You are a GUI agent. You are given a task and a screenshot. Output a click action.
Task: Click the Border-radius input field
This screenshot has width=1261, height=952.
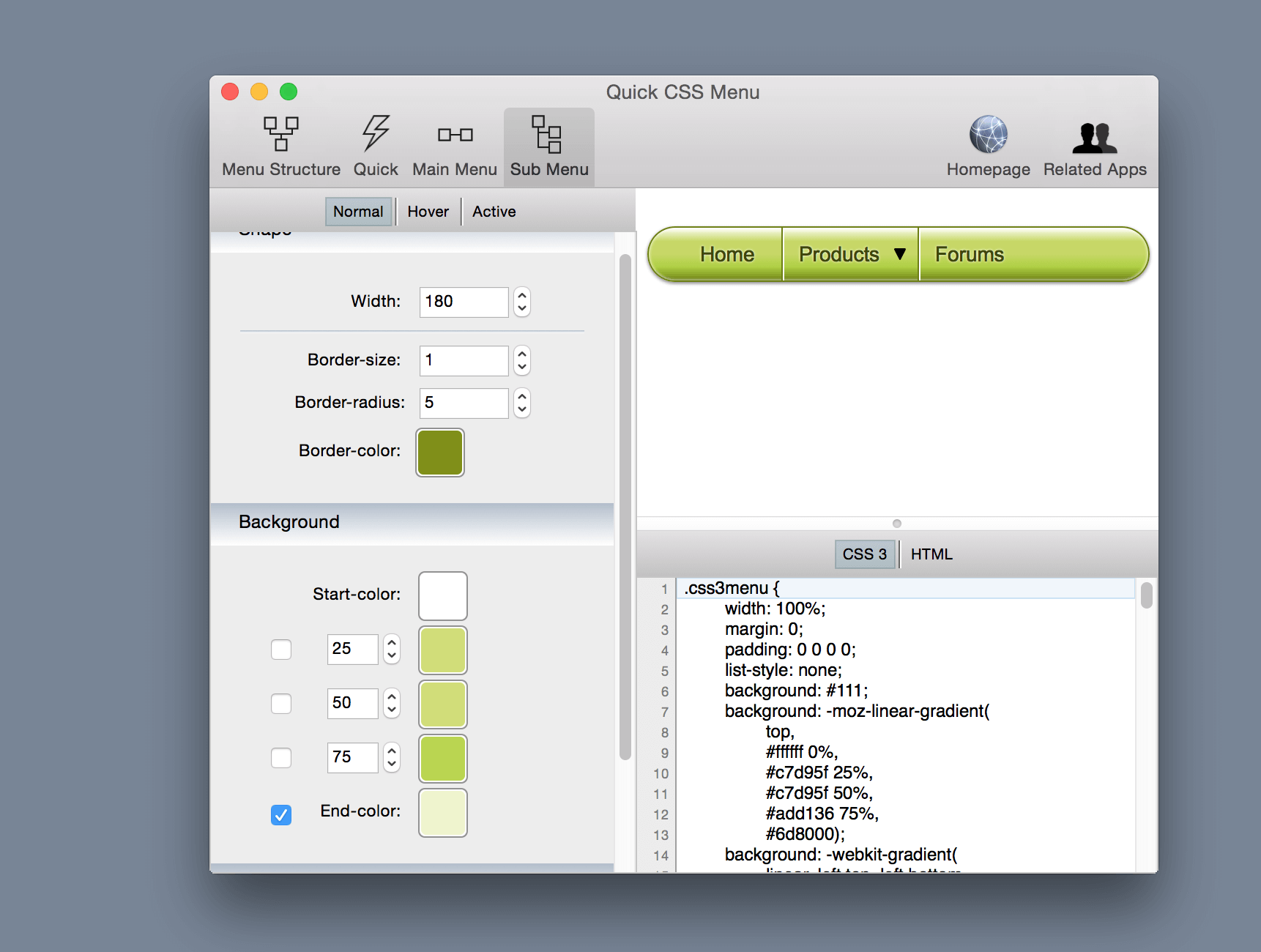click(464, 403)
